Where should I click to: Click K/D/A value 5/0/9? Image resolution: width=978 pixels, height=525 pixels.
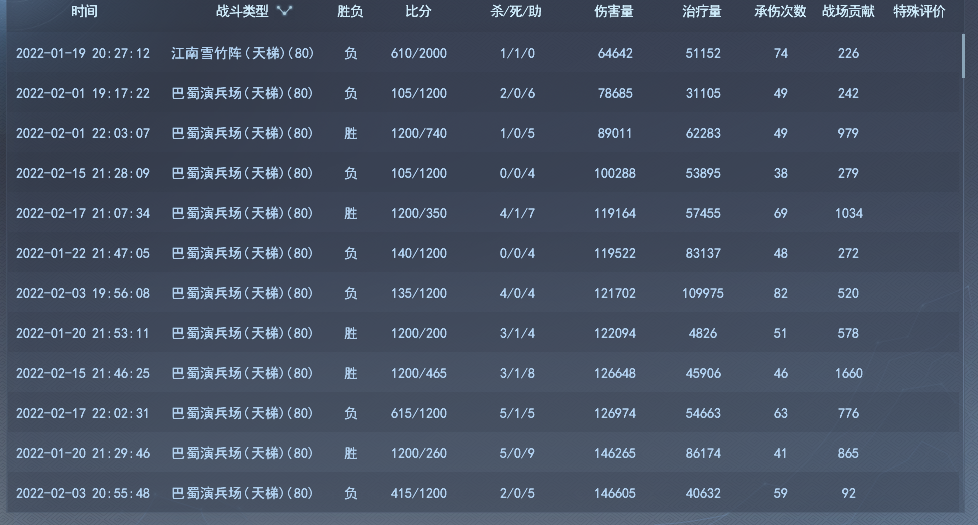[517, 453]
